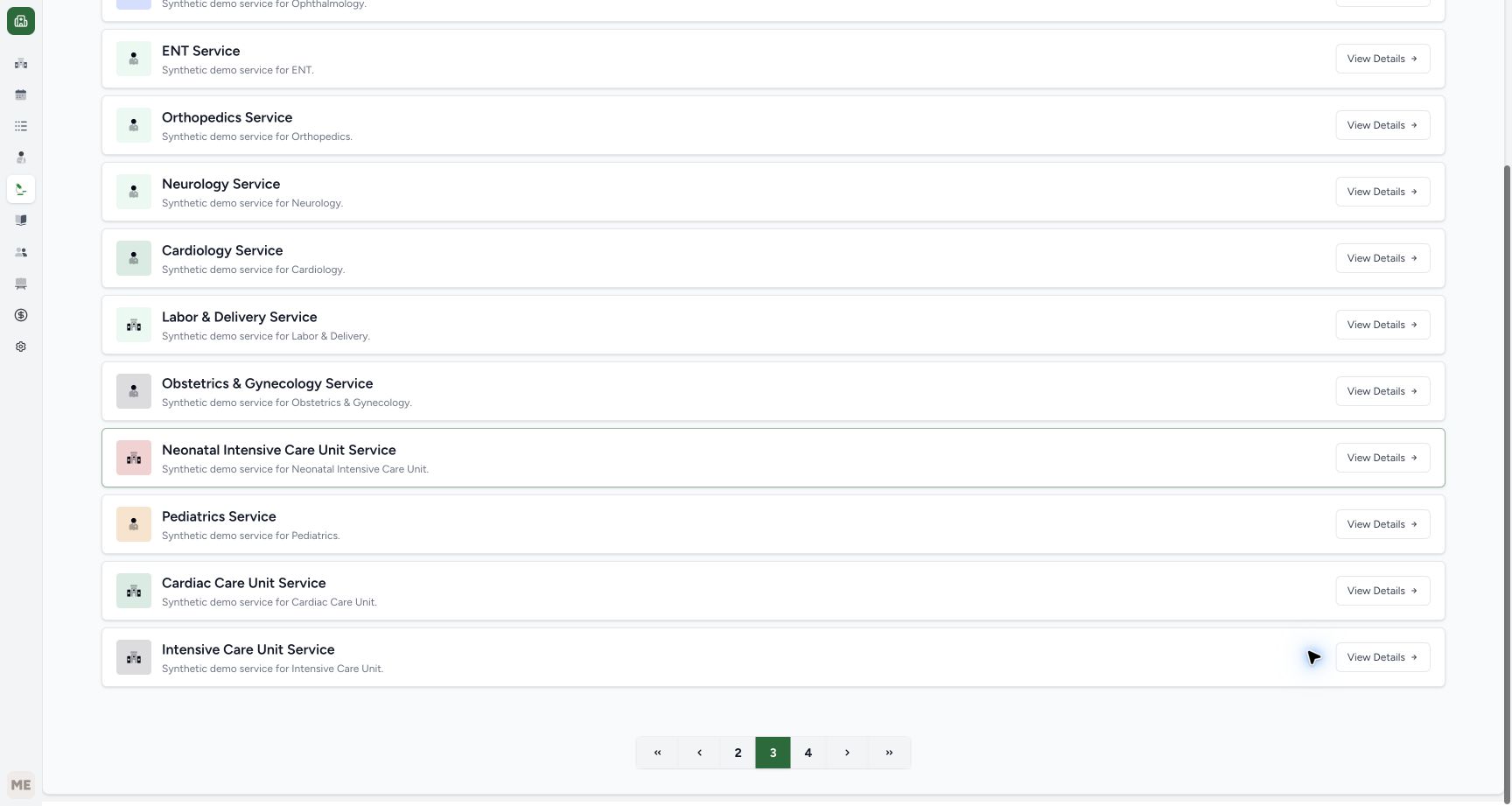This screenshot has width=1512, height=806.
Task: View Details for Obstetrics & Gynecology Service
Action: point(1382,391)
